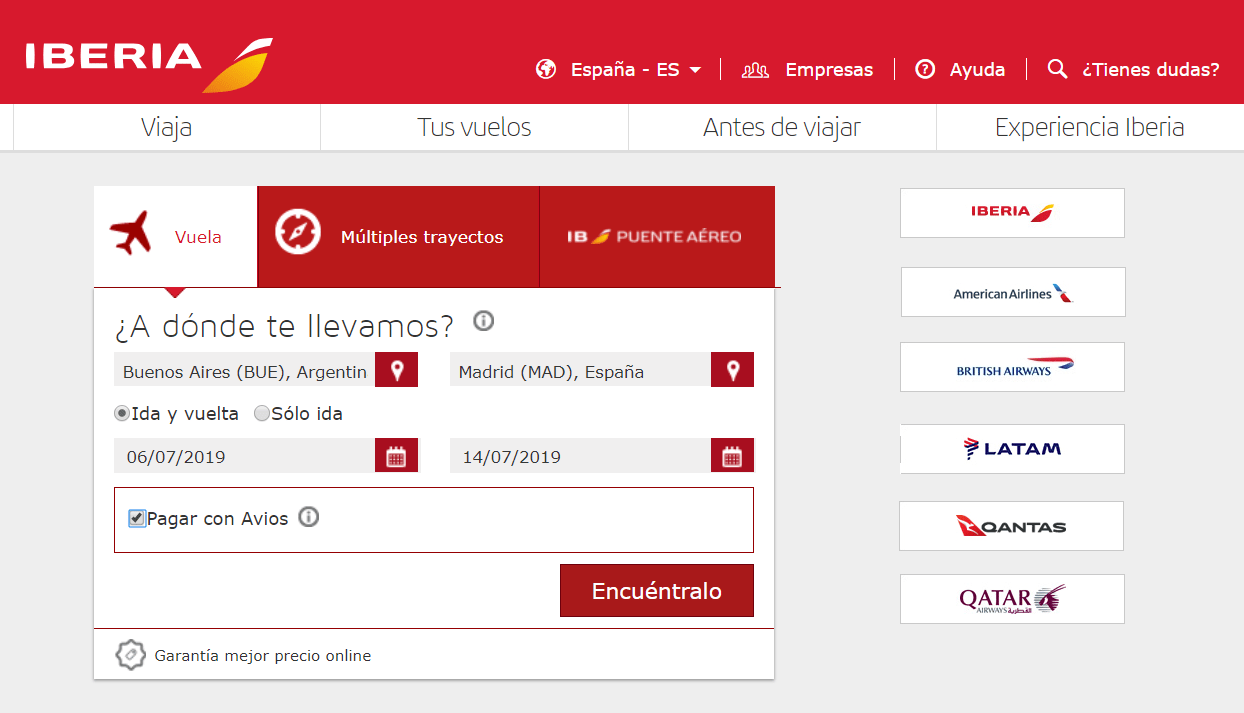
Task: Click the origin location pin icon
Action: click(396, 370)
